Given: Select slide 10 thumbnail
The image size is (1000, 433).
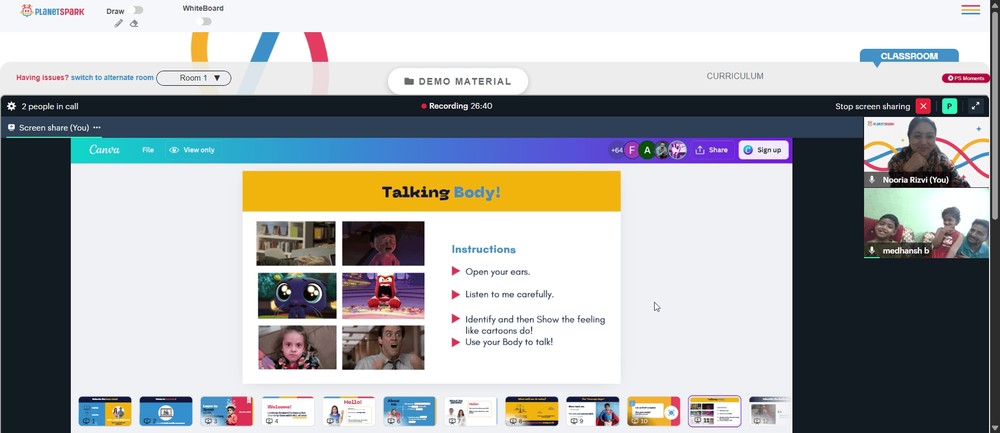Looking at the screenshot, I should (654, 411).
